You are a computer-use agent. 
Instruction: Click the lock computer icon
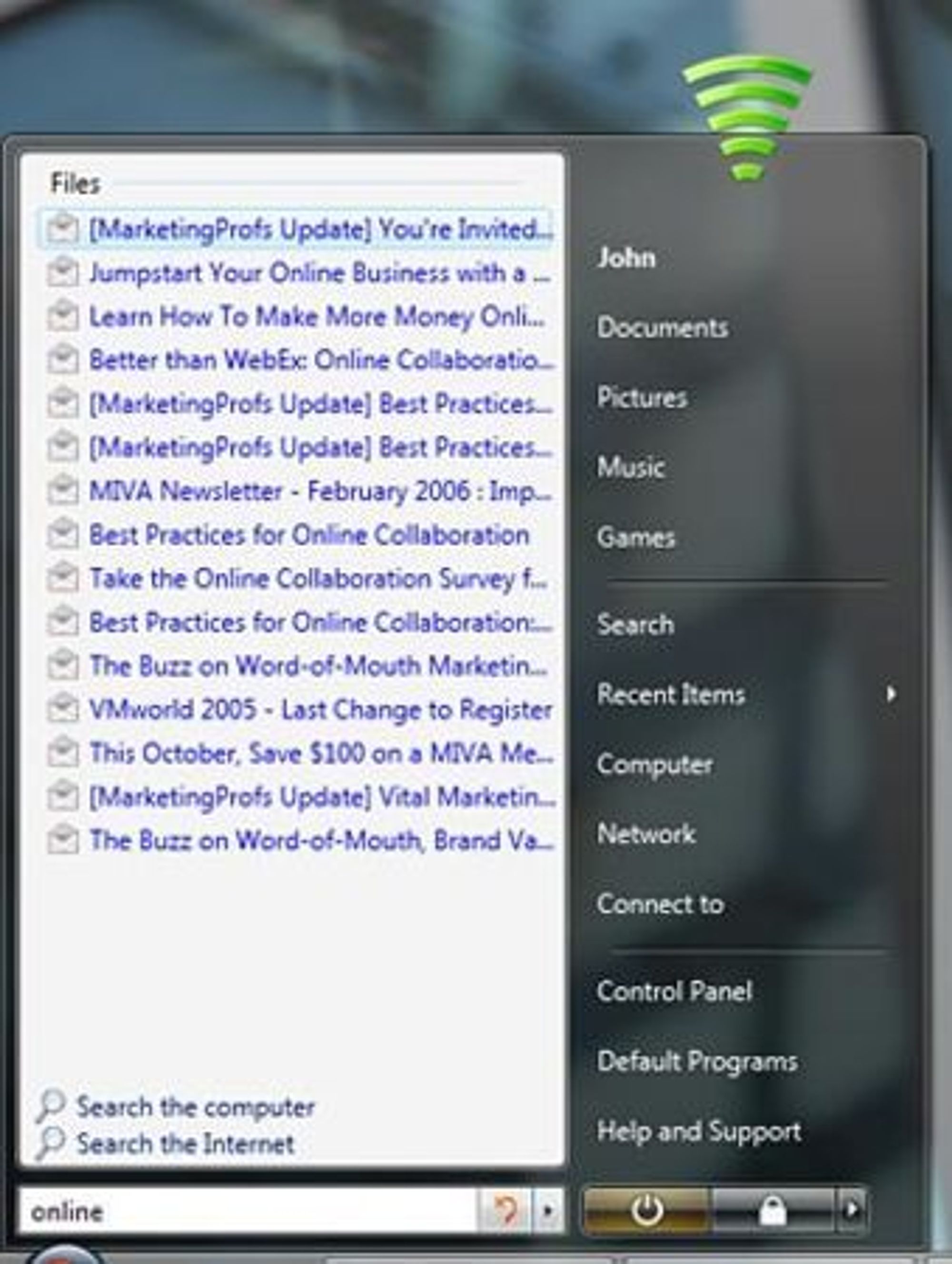(x=773, y=1210)
